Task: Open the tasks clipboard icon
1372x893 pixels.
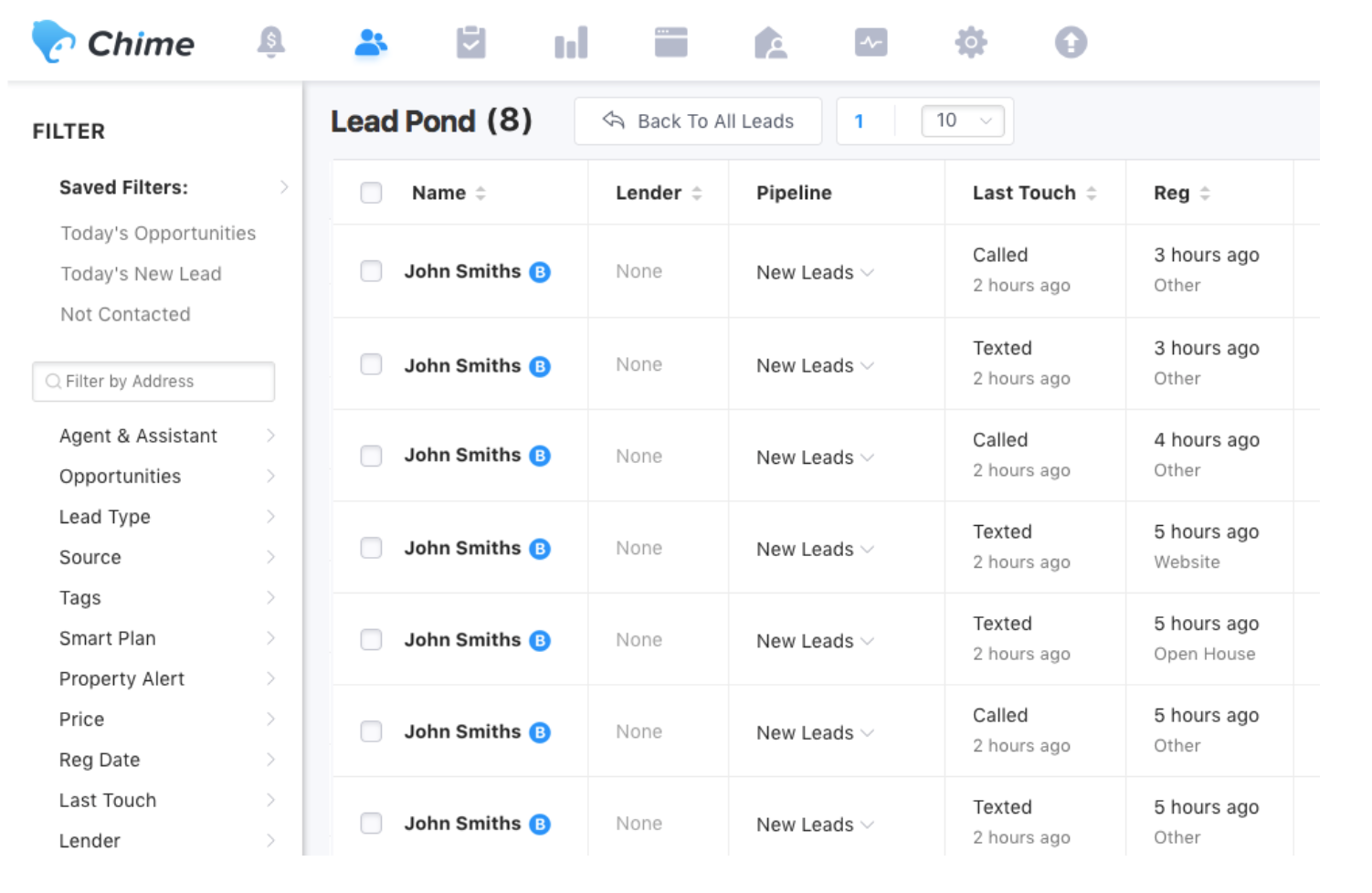Action: (x=470, y=42)
